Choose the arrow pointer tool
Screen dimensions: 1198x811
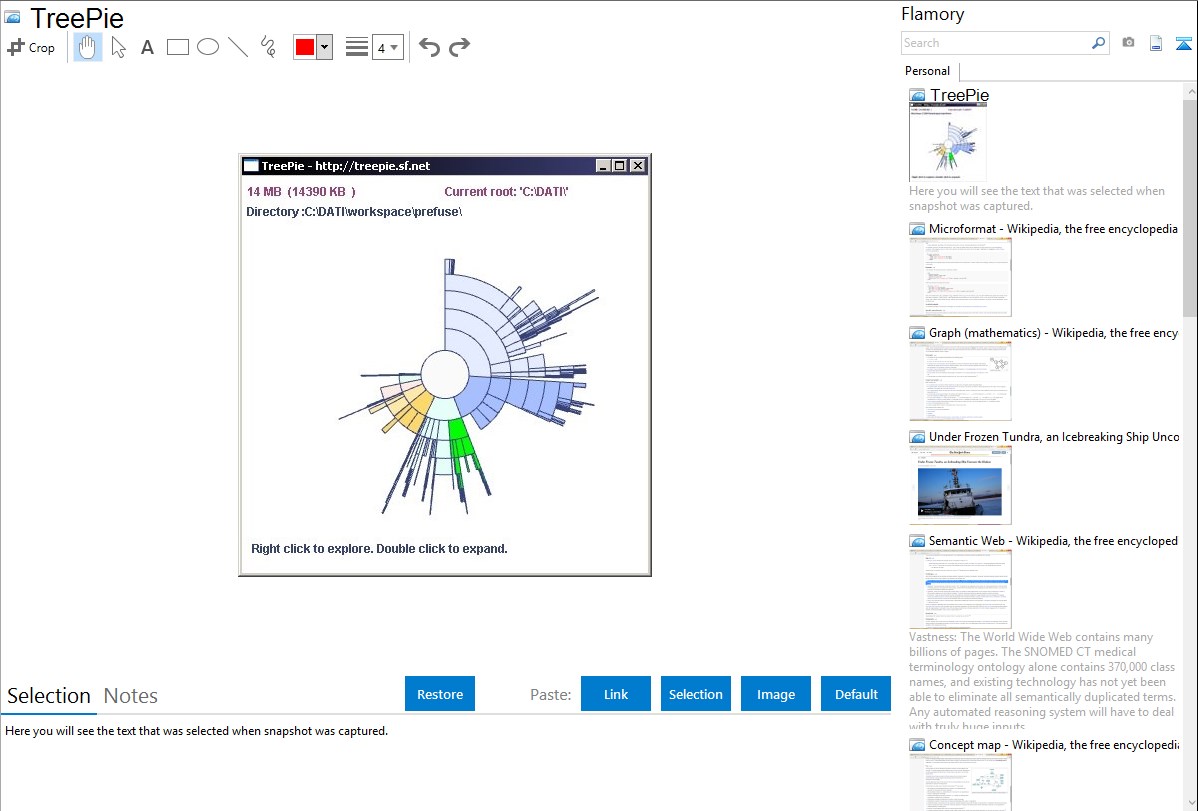tap(118, 47)
